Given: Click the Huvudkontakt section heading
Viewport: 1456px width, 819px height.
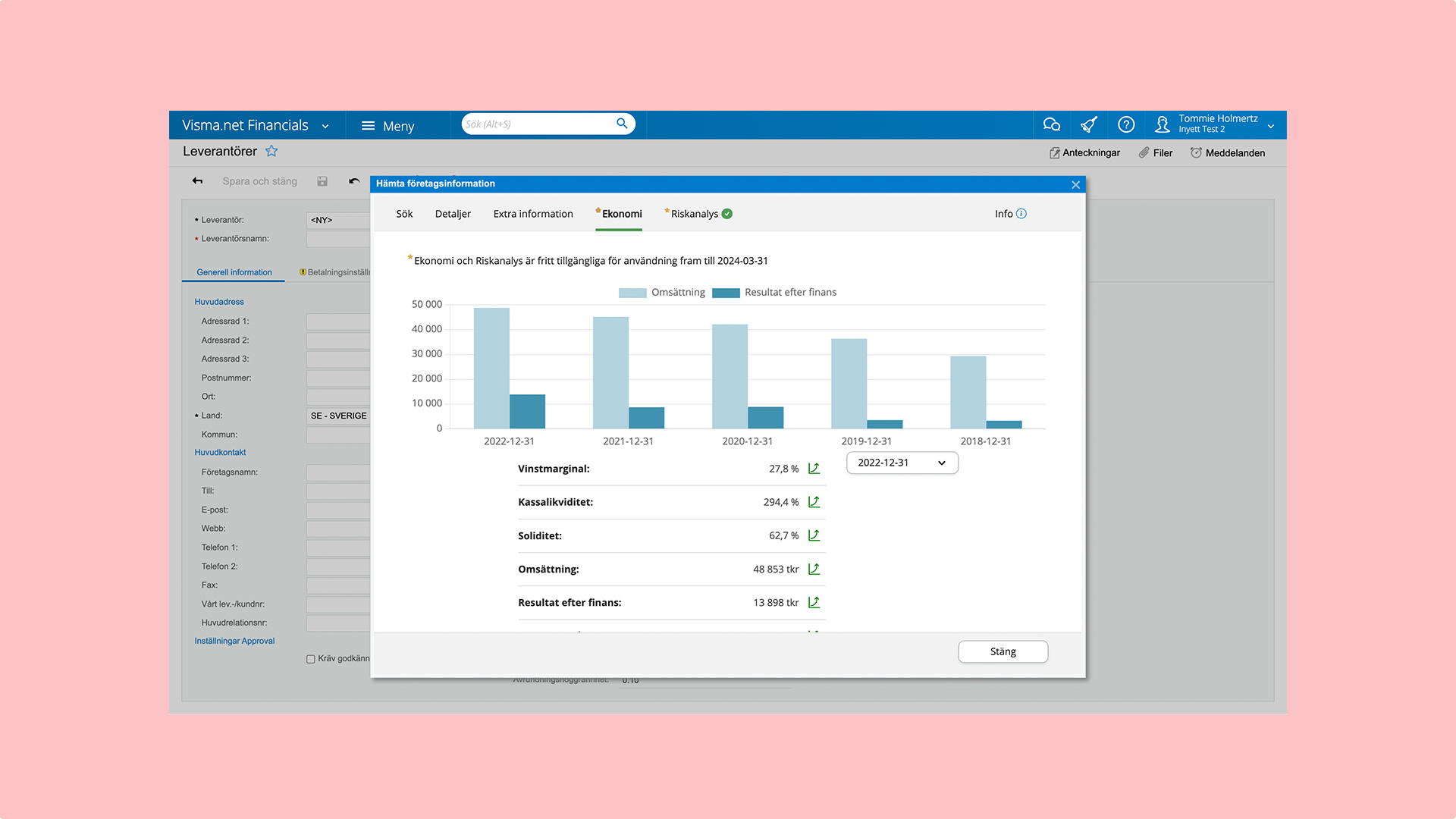Looking at the screenshot, I should click(x=220, y=453).
